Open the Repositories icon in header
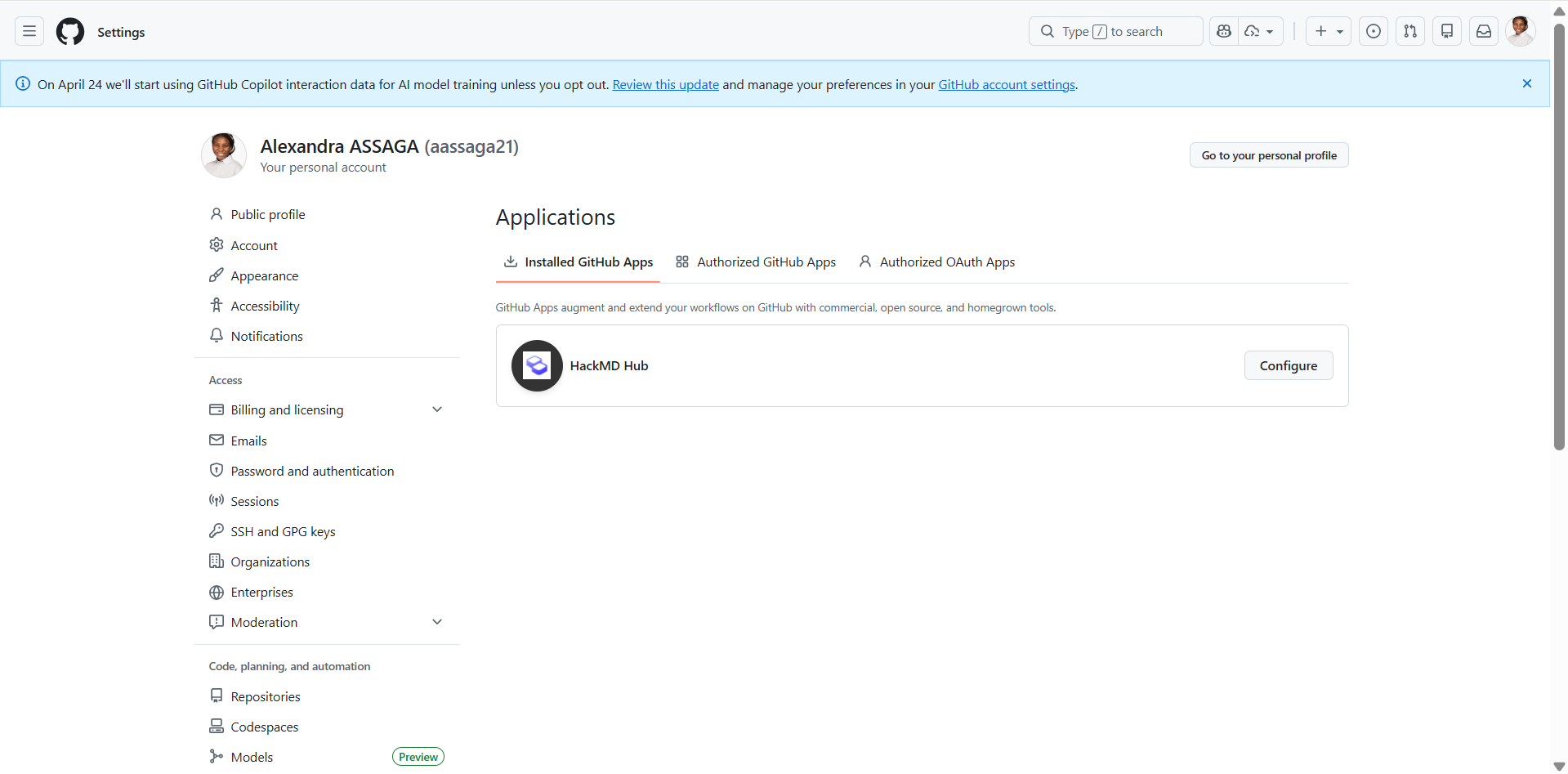 click(1447, 31)
